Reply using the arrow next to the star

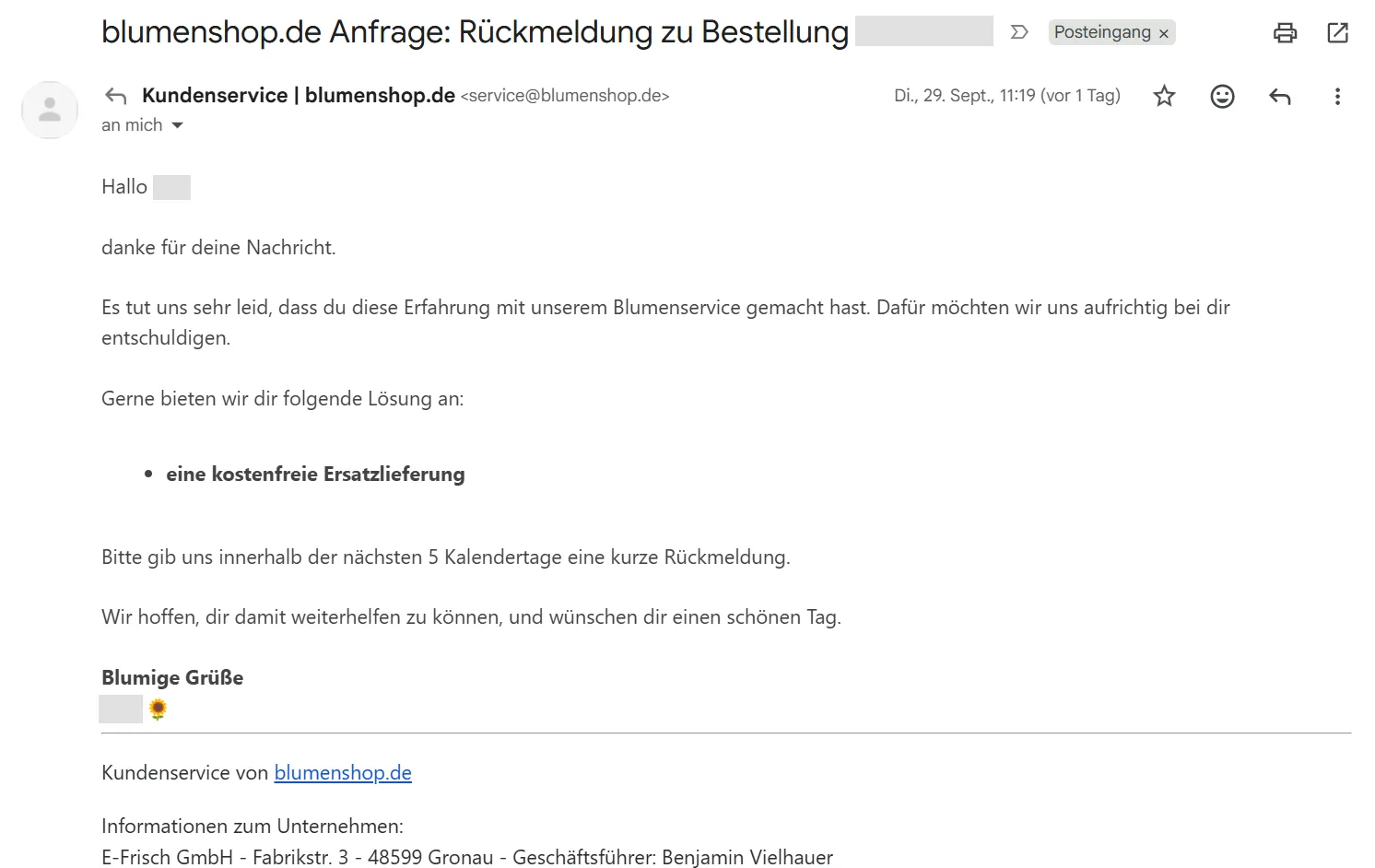pyautogui.click(x=1280, y=96)
